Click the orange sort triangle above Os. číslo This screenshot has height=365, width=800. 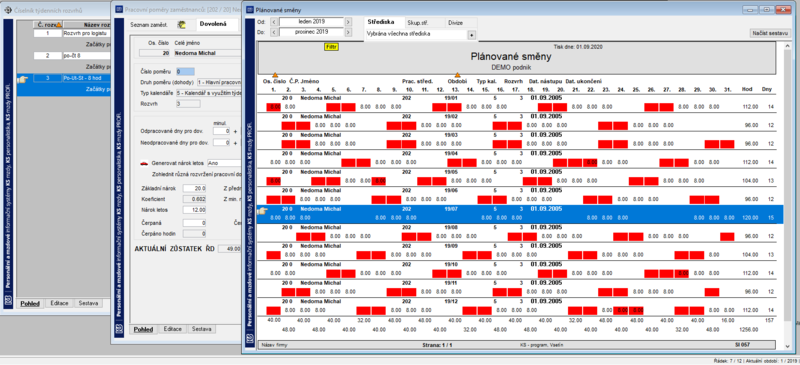coord(274,75)
